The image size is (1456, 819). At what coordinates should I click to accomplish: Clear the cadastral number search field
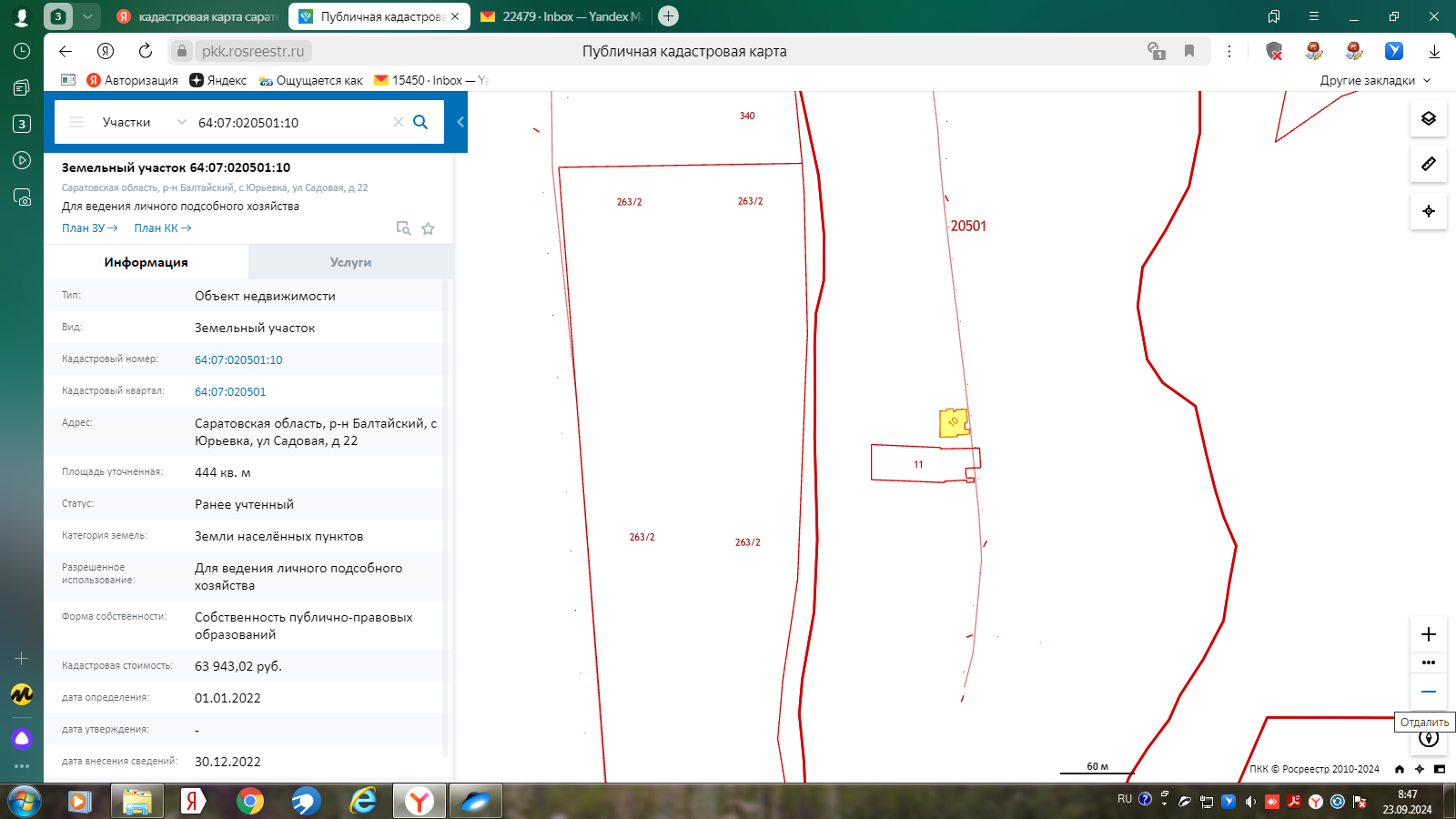point(398,122)
